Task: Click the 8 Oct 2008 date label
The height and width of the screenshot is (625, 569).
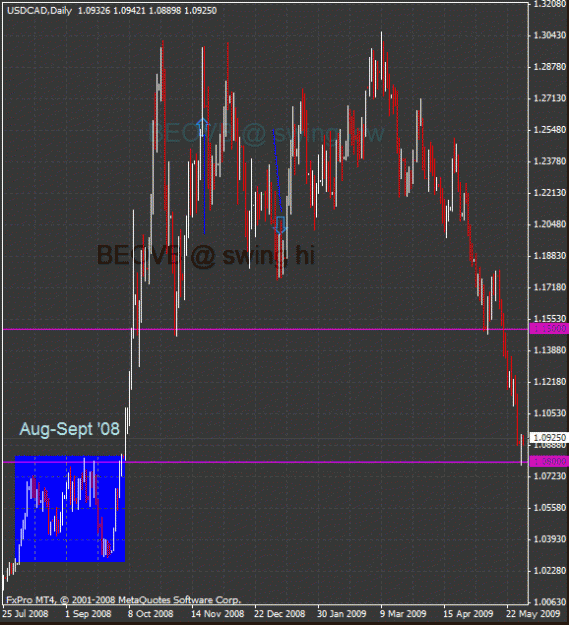Action: tap(151, 614)
